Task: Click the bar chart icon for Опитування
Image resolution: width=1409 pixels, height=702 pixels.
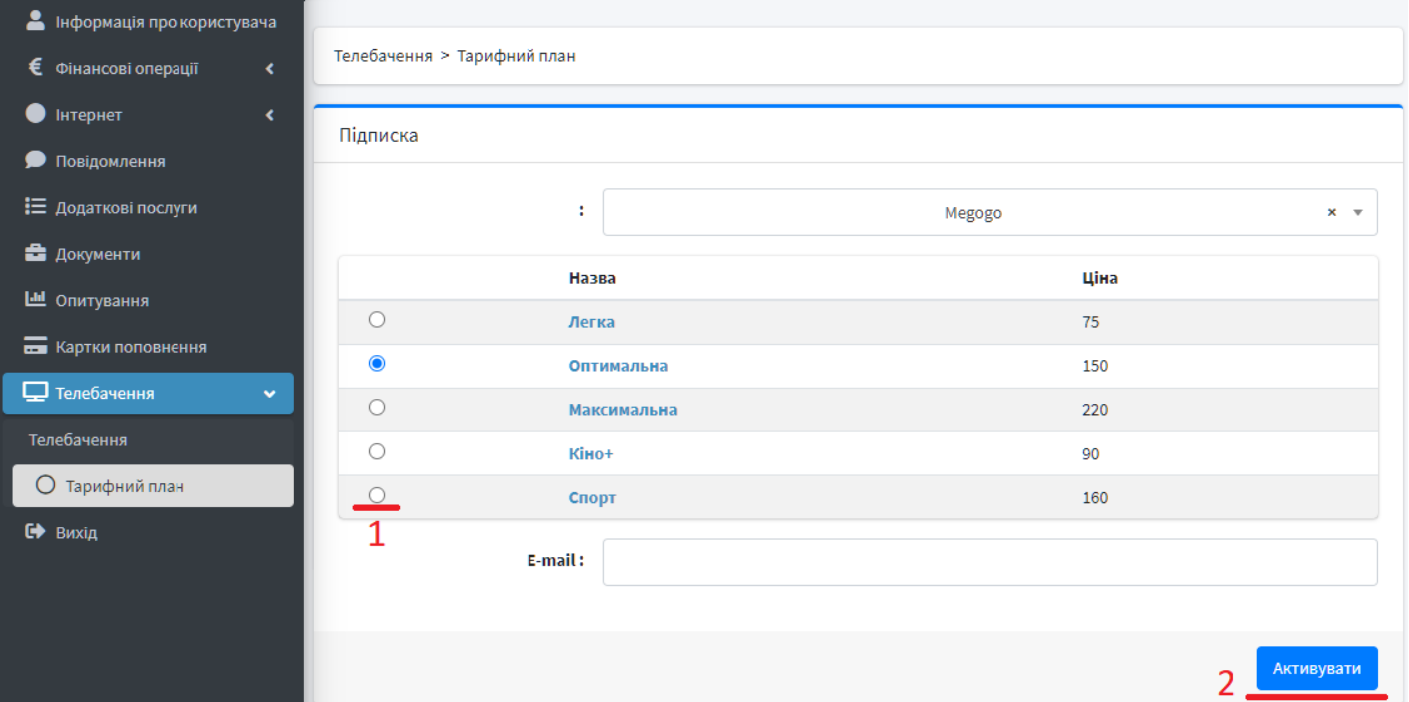Action: pyautogui.click(x=36, y=299)
